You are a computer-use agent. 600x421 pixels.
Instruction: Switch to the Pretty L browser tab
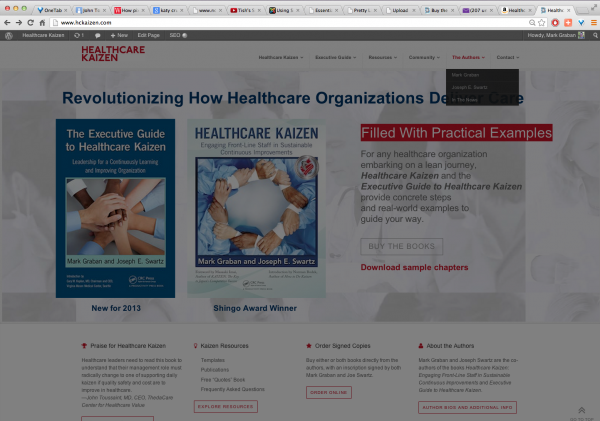(361, 10)
